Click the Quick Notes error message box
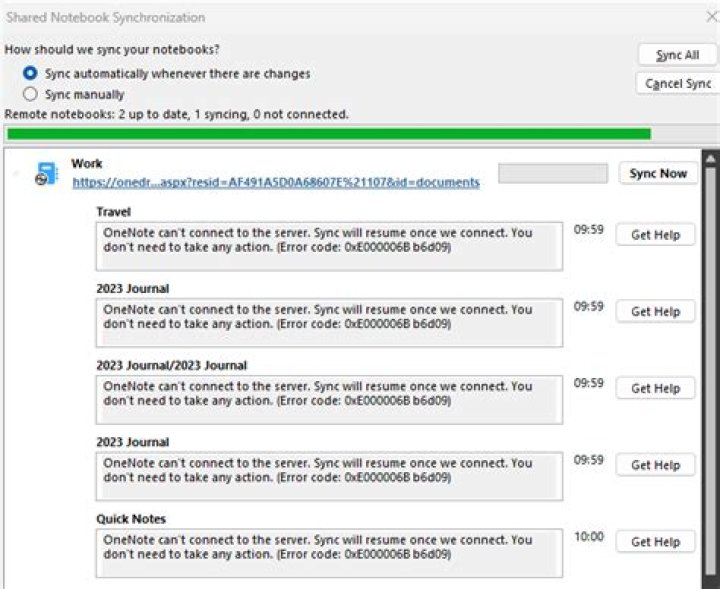Viewport: 720px width, 589px height. (x=329, y=553)
